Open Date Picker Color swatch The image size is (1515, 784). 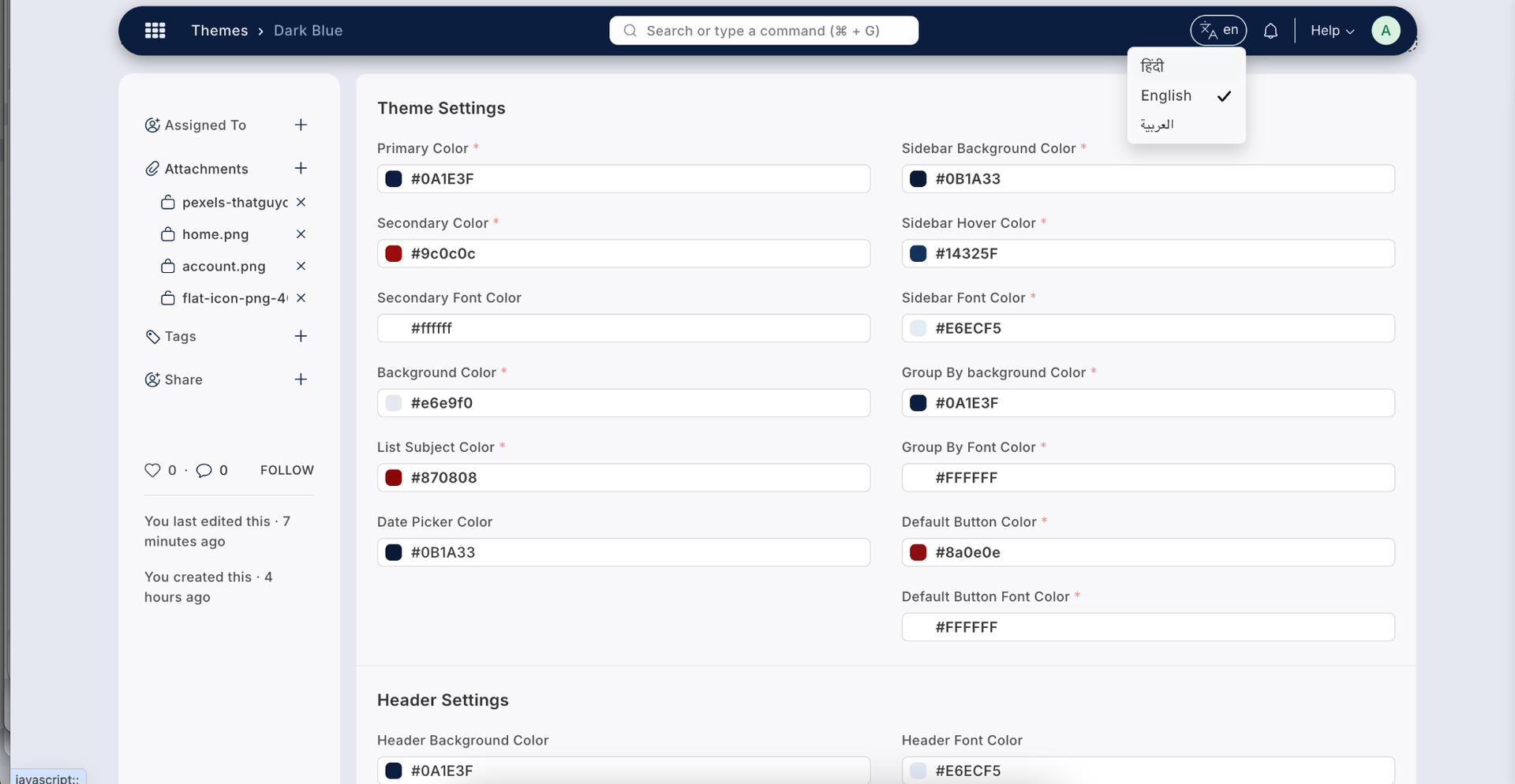tap(394, 552)
